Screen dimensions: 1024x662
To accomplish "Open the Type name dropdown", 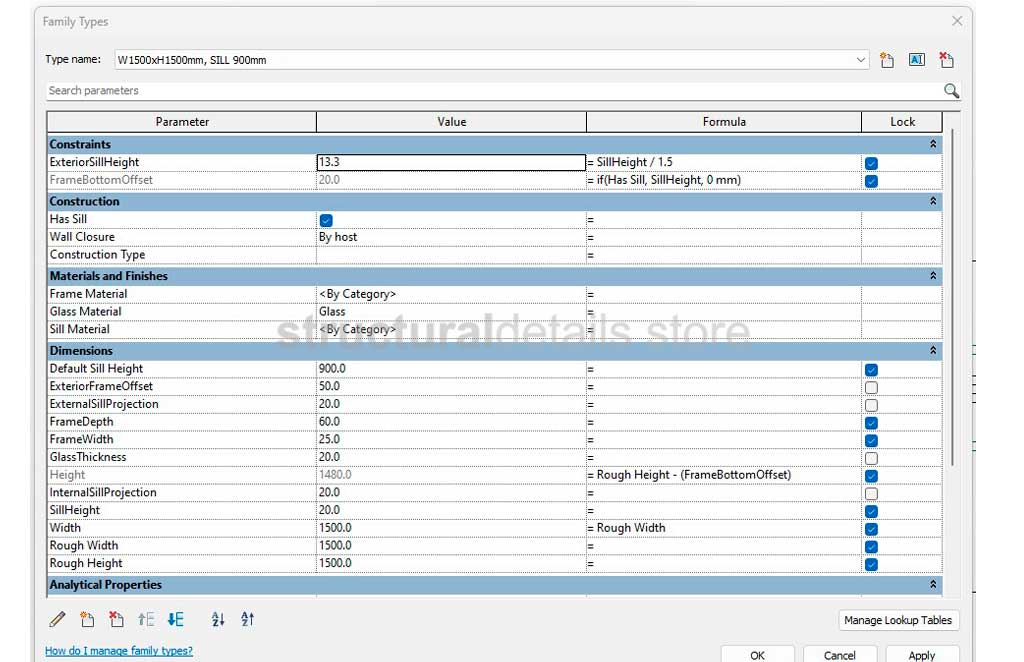I will [x=861, y=60].
